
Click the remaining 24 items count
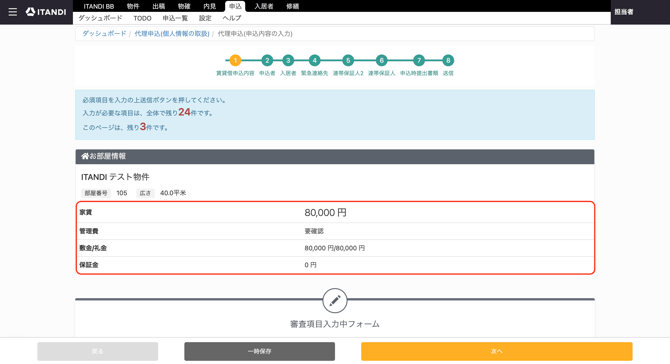click(184, 112)
